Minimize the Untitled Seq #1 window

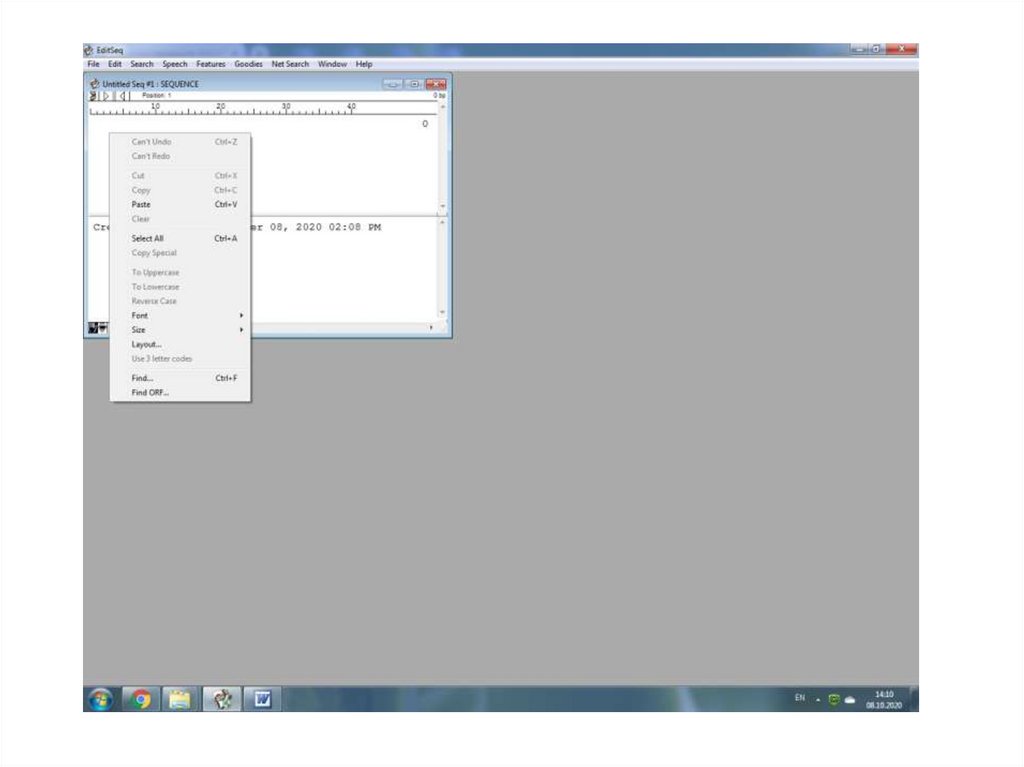point(392,84)
